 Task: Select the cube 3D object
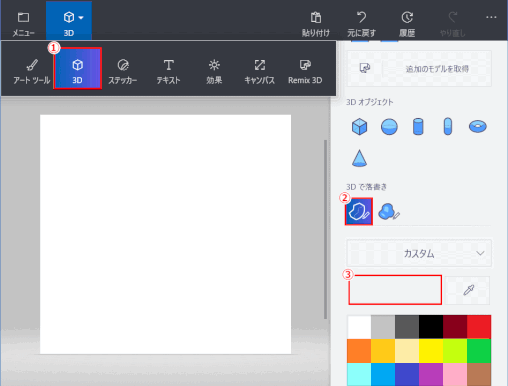(x=359, y=127)
